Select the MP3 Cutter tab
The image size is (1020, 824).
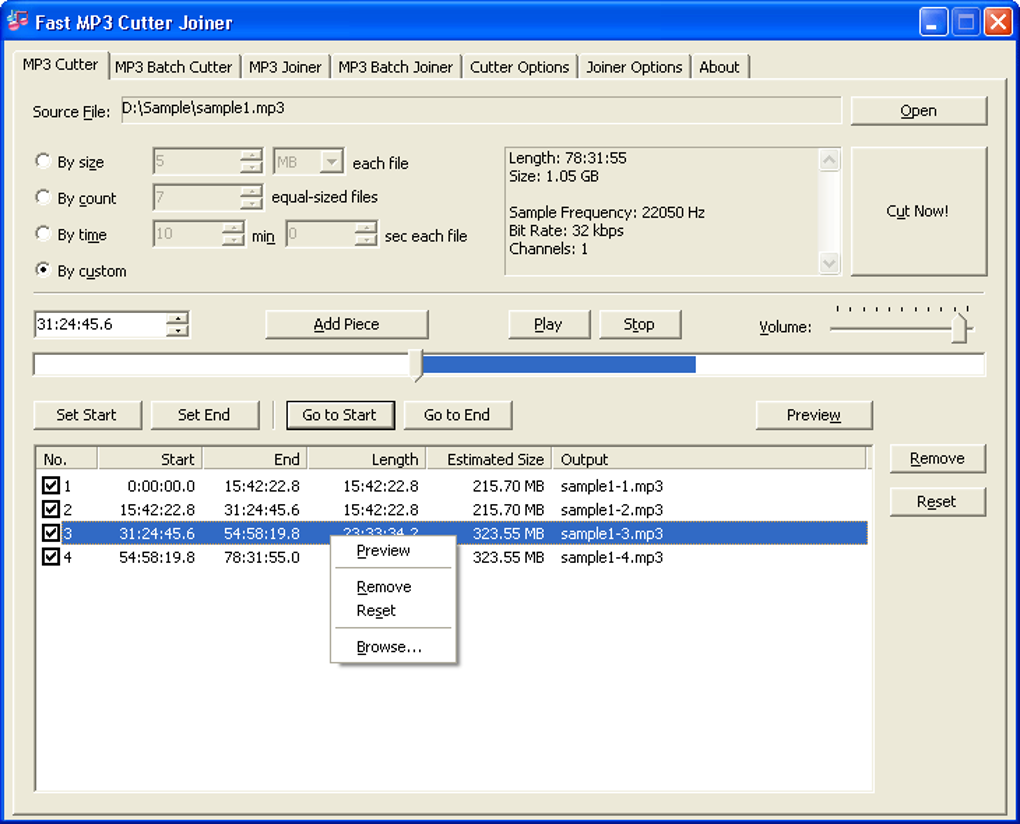click(x=60, y=64)
